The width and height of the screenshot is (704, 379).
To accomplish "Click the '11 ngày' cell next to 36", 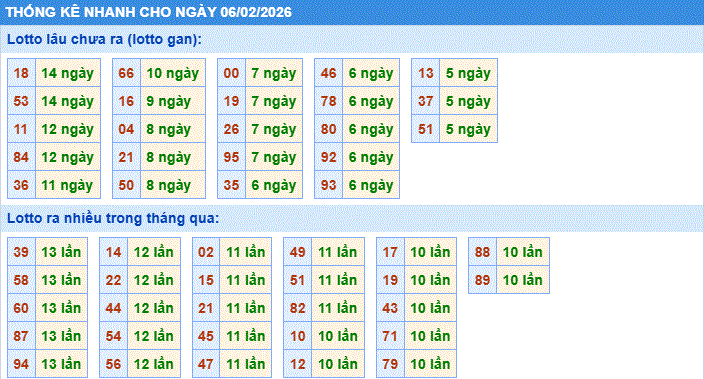I will tap(68, 185).
